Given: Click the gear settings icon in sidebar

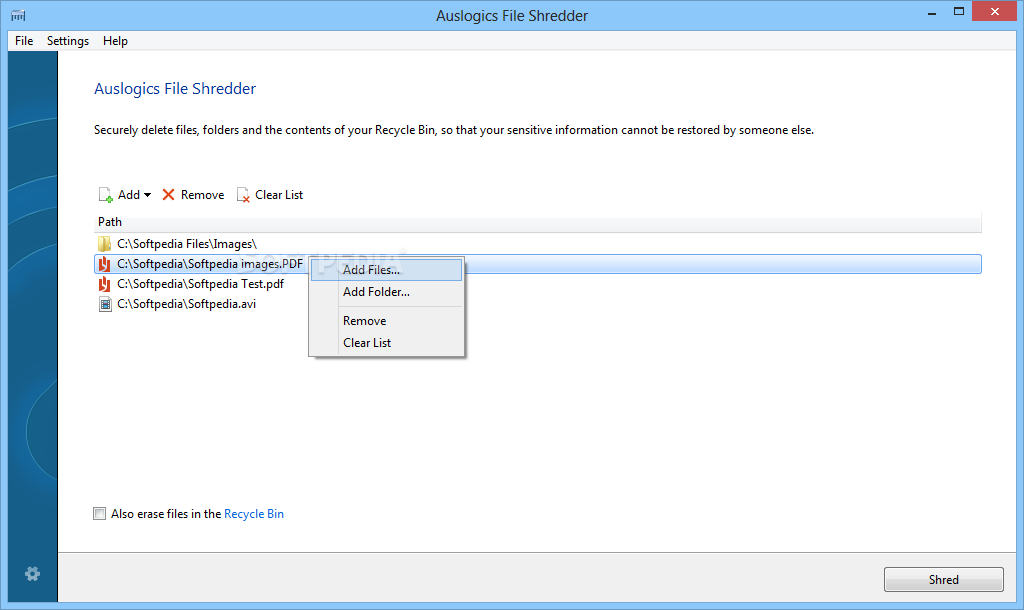Looking at the screenshot, I should tap(32, 573).
